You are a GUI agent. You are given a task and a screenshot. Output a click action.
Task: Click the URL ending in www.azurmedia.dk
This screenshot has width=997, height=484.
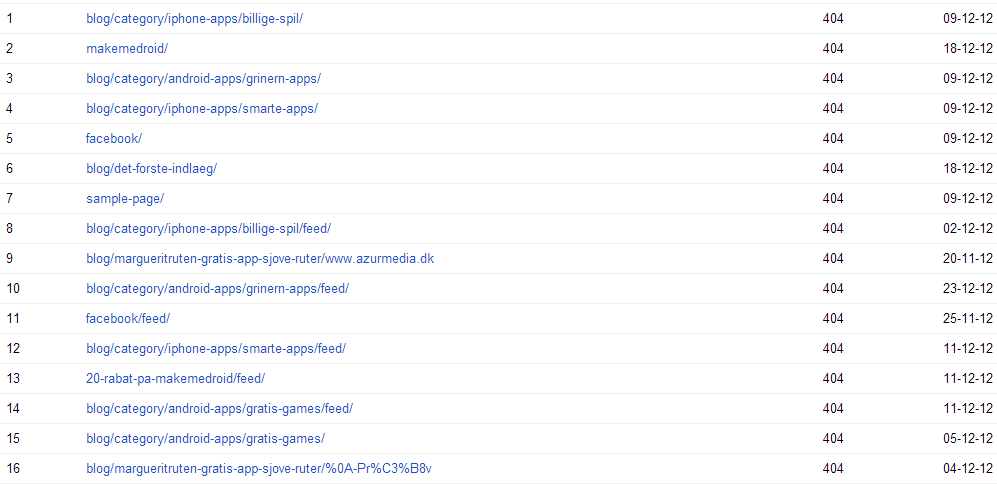click(260, 258)
